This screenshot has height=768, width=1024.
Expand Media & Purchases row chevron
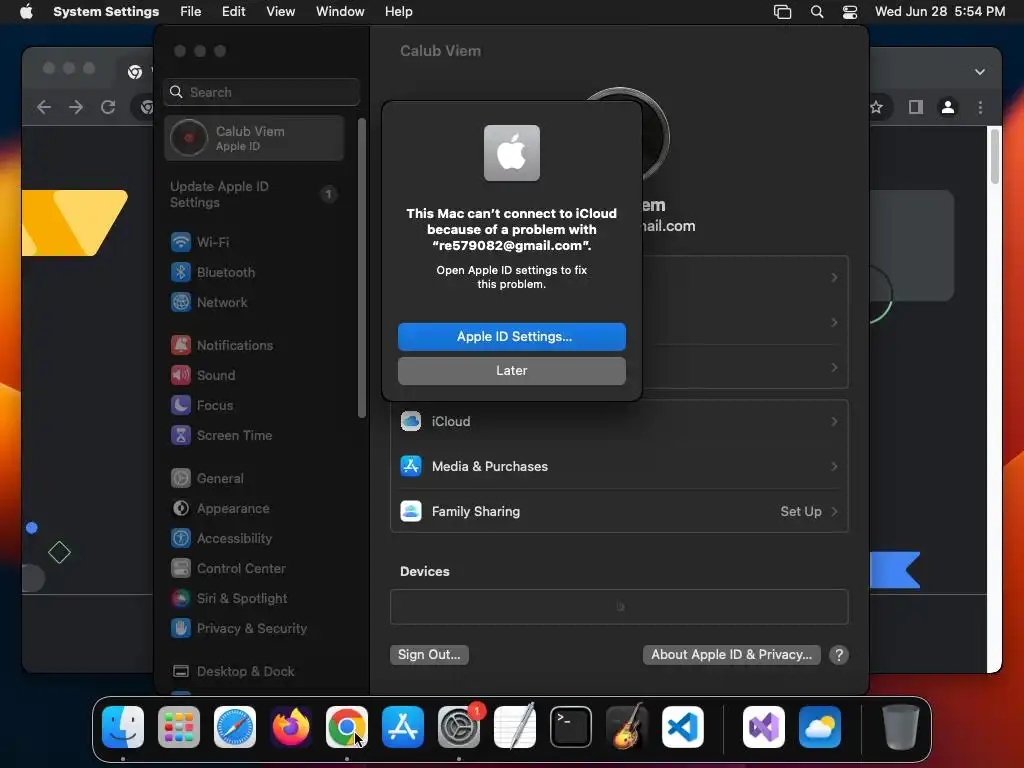(834, 467)
